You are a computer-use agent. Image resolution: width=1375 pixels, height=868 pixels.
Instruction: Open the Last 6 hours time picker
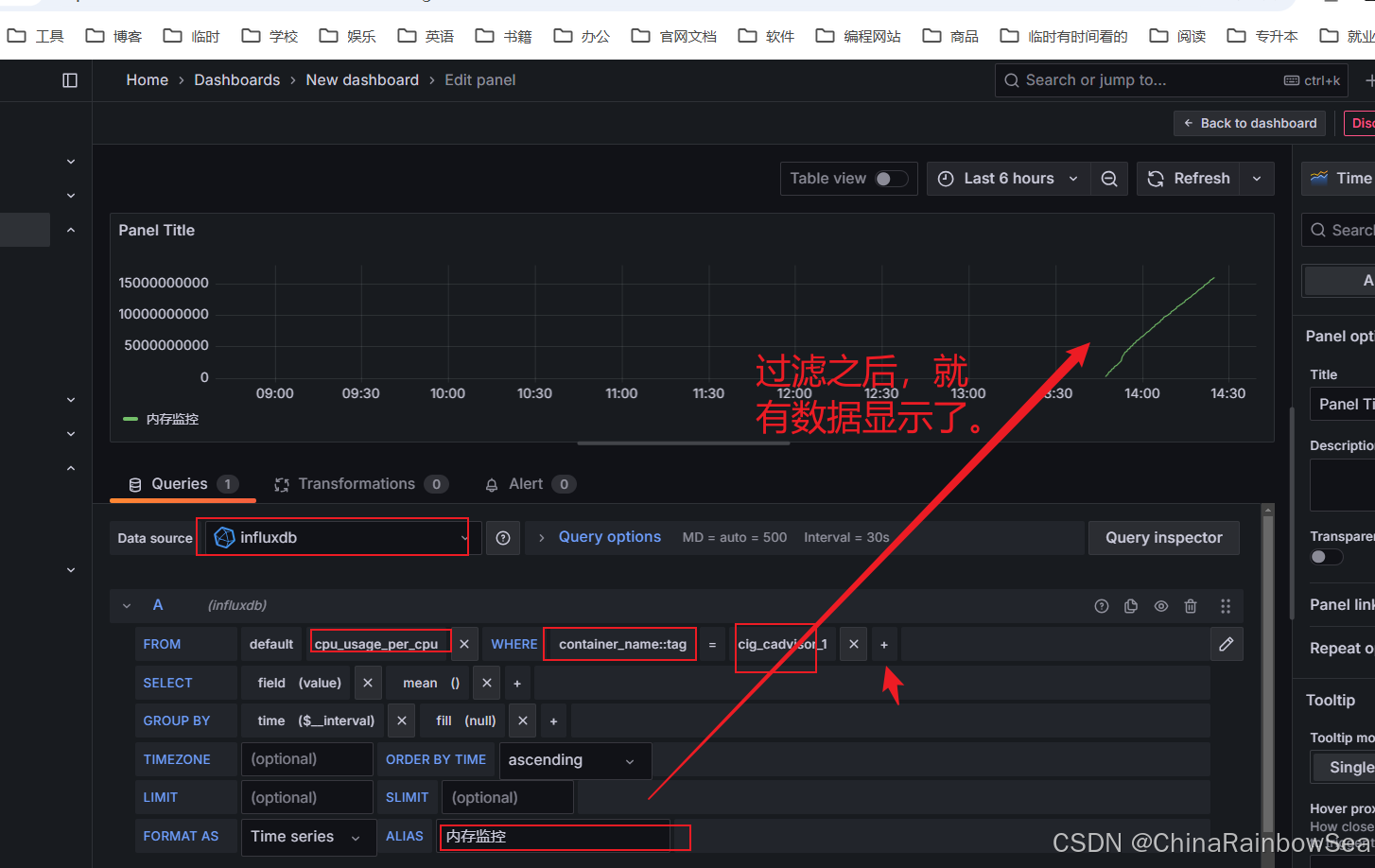point(1007,179)
